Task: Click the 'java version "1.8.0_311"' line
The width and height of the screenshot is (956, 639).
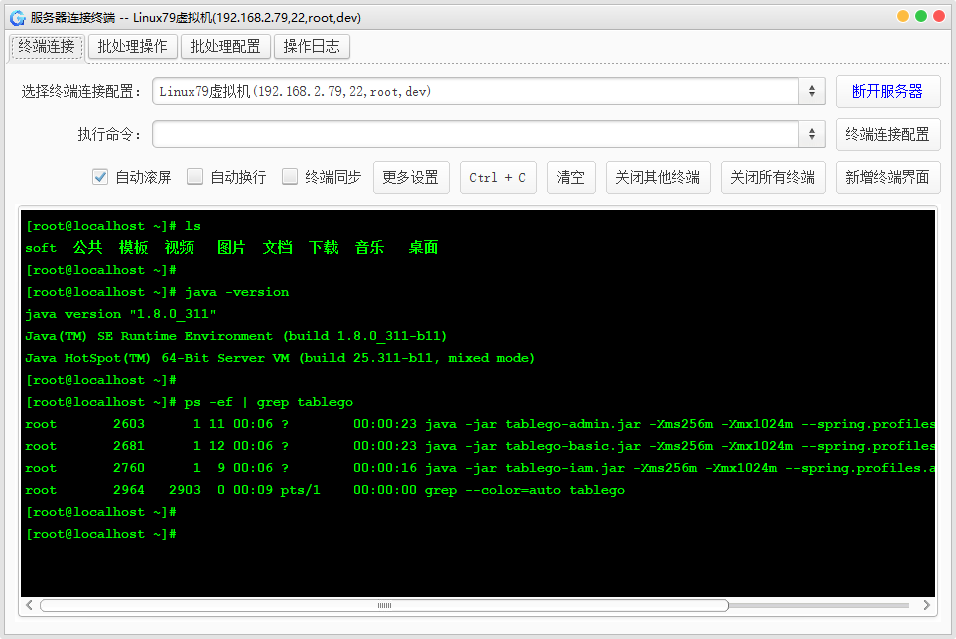Action: pos(121,314)
